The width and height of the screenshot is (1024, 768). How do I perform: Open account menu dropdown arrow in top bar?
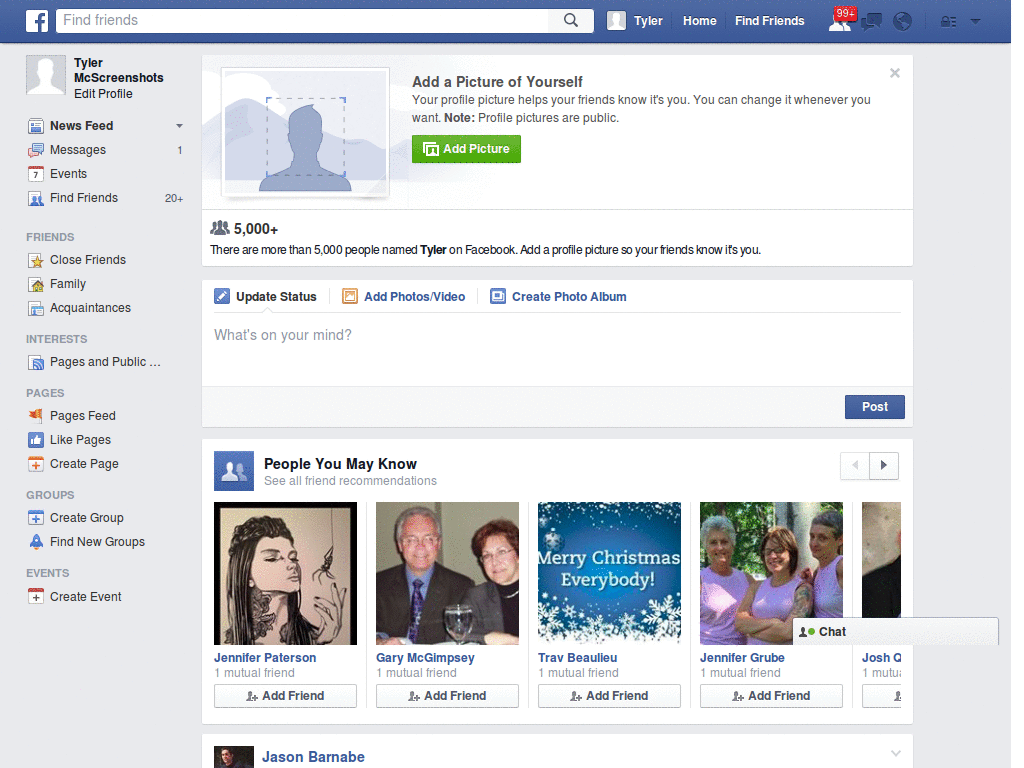[x=976, y=22]
